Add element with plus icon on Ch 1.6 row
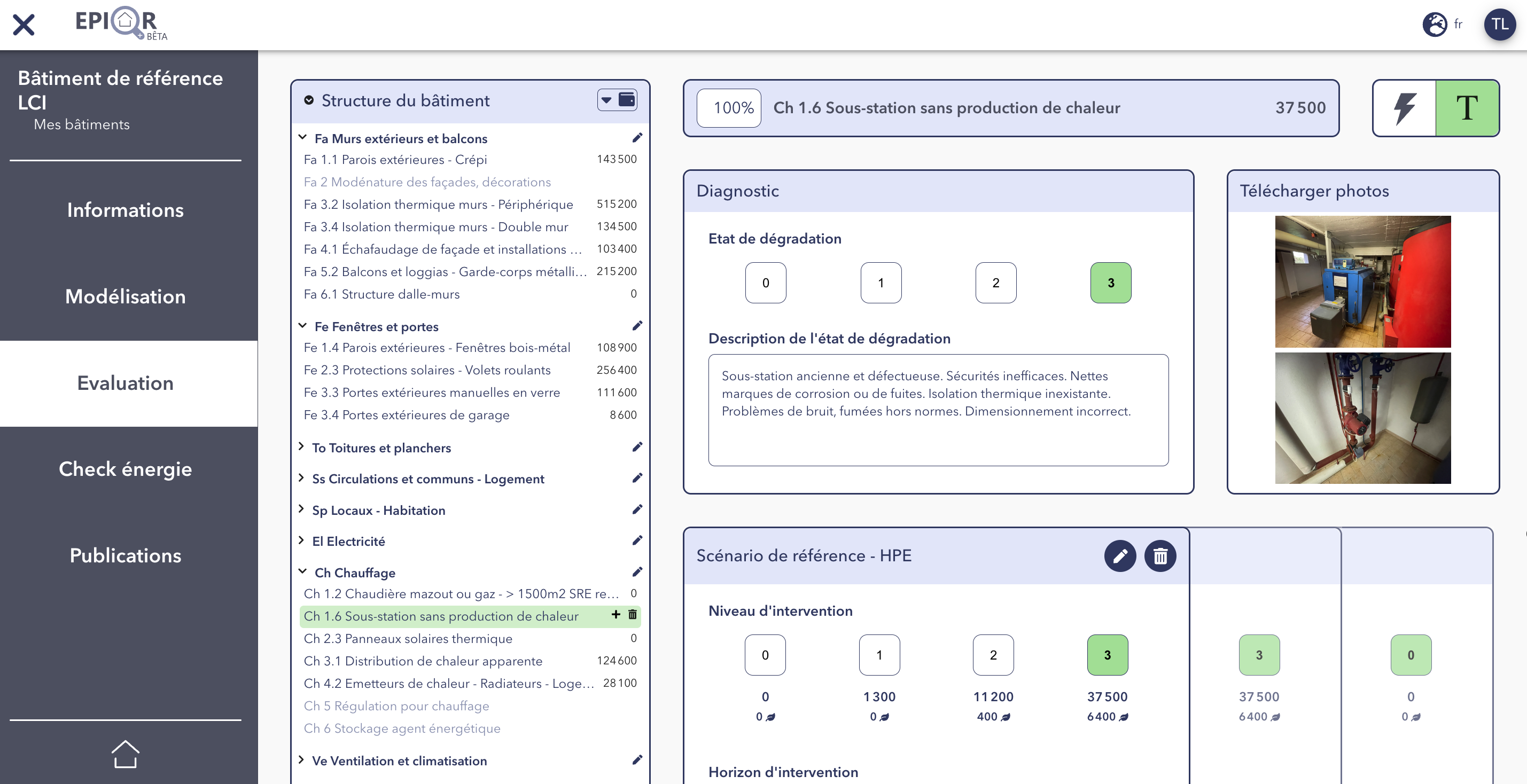This screenshot has height=784, width=1527. 616,615
